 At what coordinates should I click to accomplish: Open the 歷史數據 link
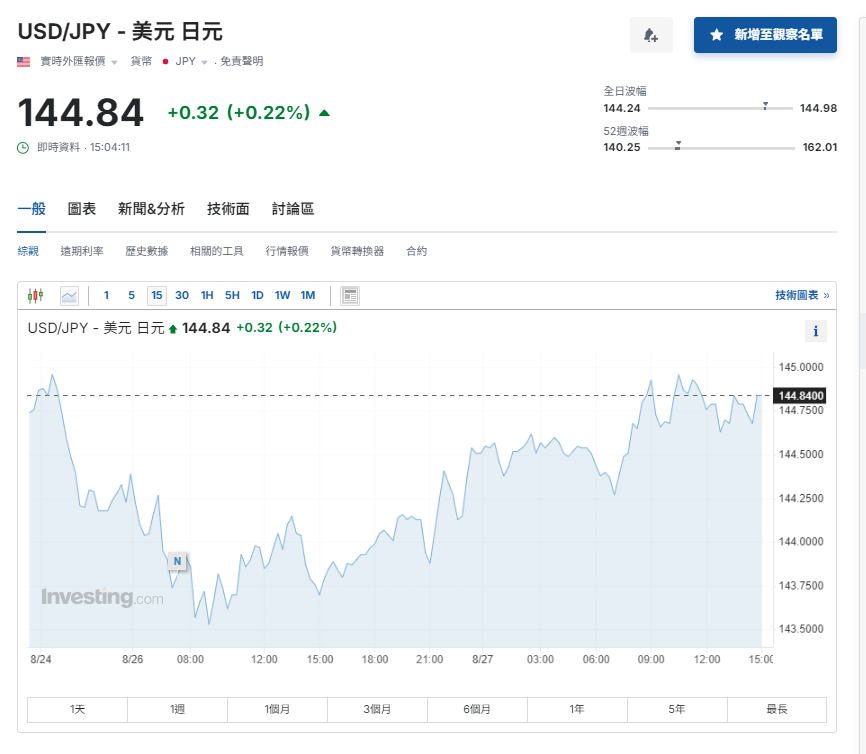coord(146,251)
